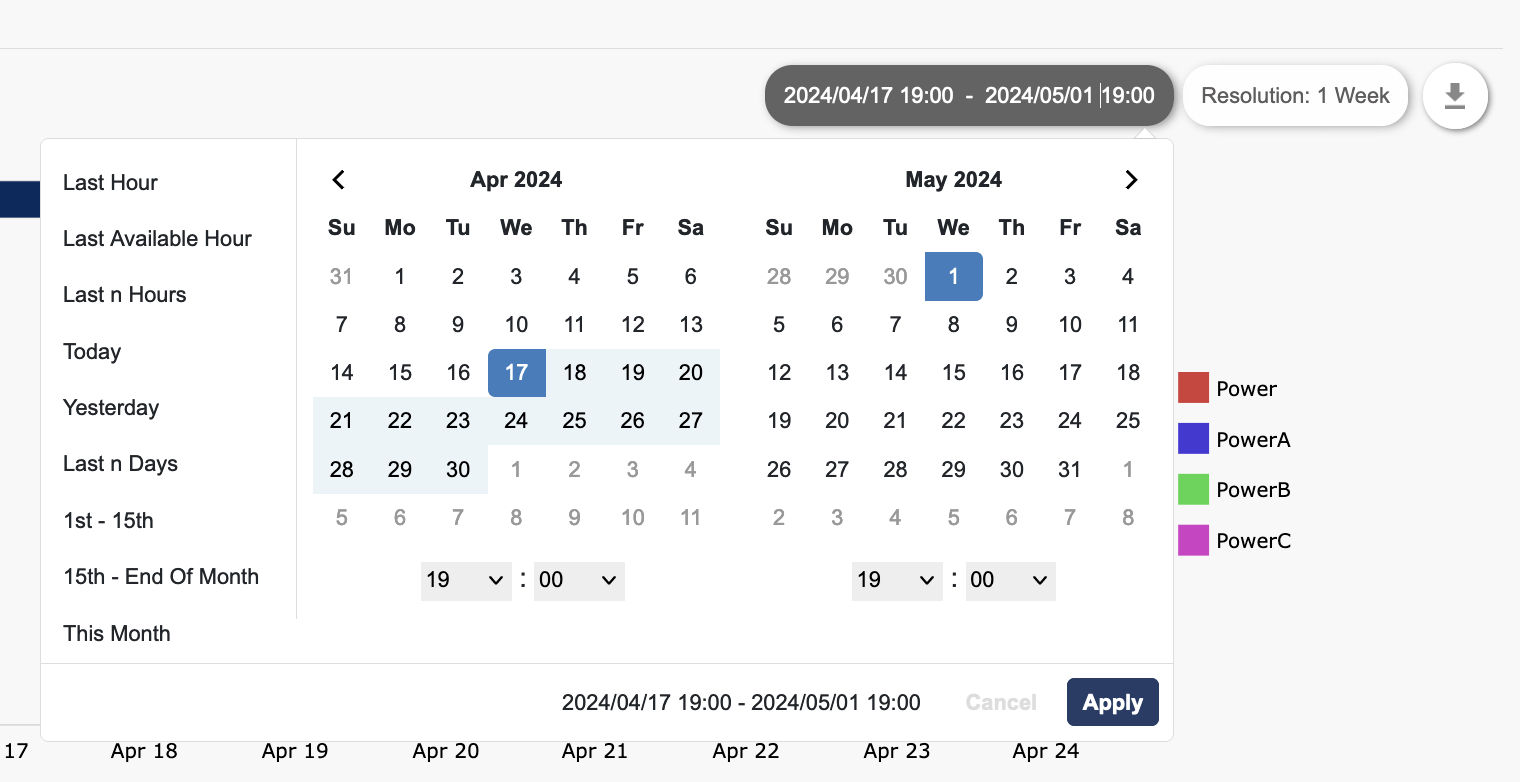Open the start hour dropdown under April

click(x=465, y=580)
